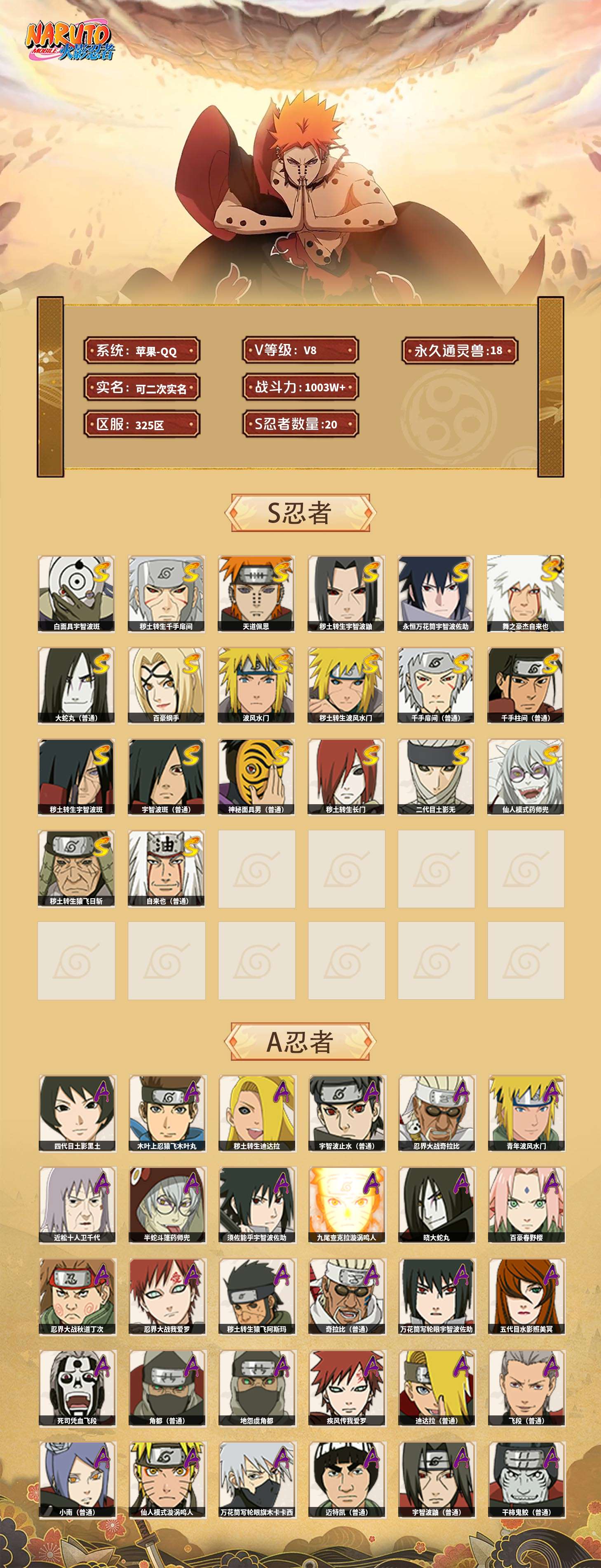This screenshot has height=1568, width=601.
Task: Select the 九尾查克拉漩涡鸣人 A-ninja portrait
Action: click(x=347, y=1205)
